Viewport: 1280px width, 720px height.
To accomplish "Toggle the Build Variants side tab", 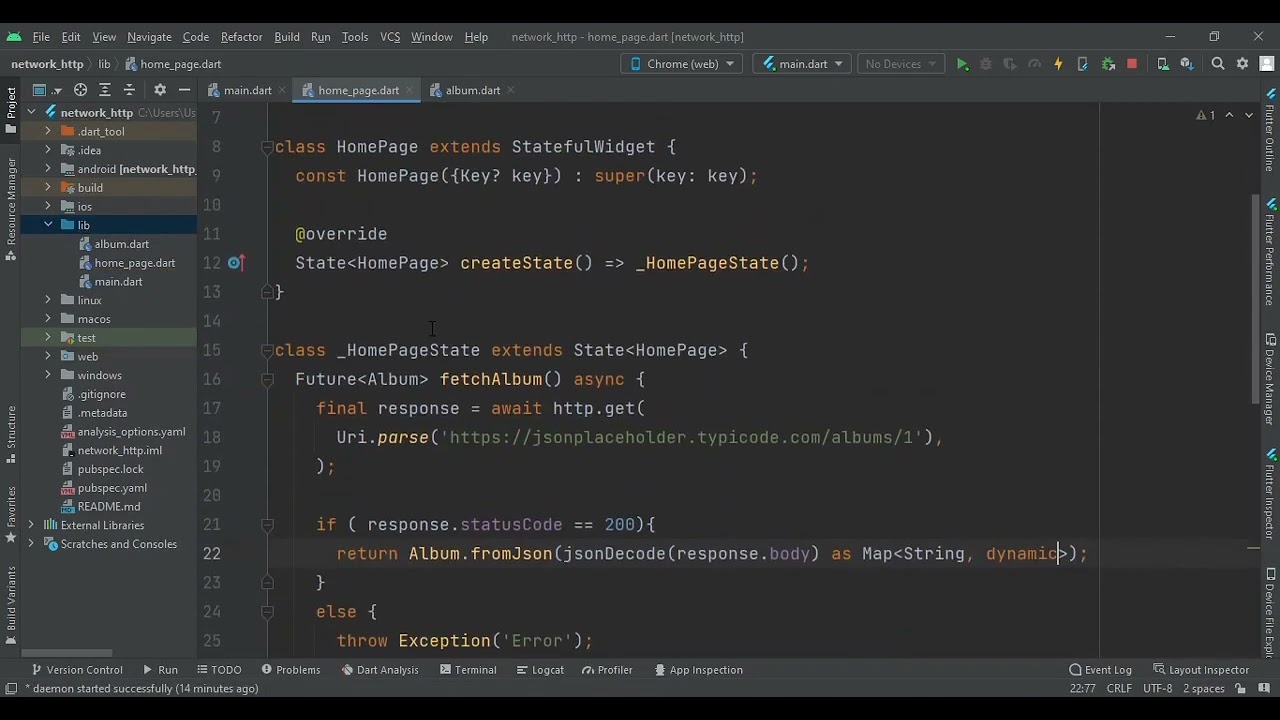I will coord(11,606).
